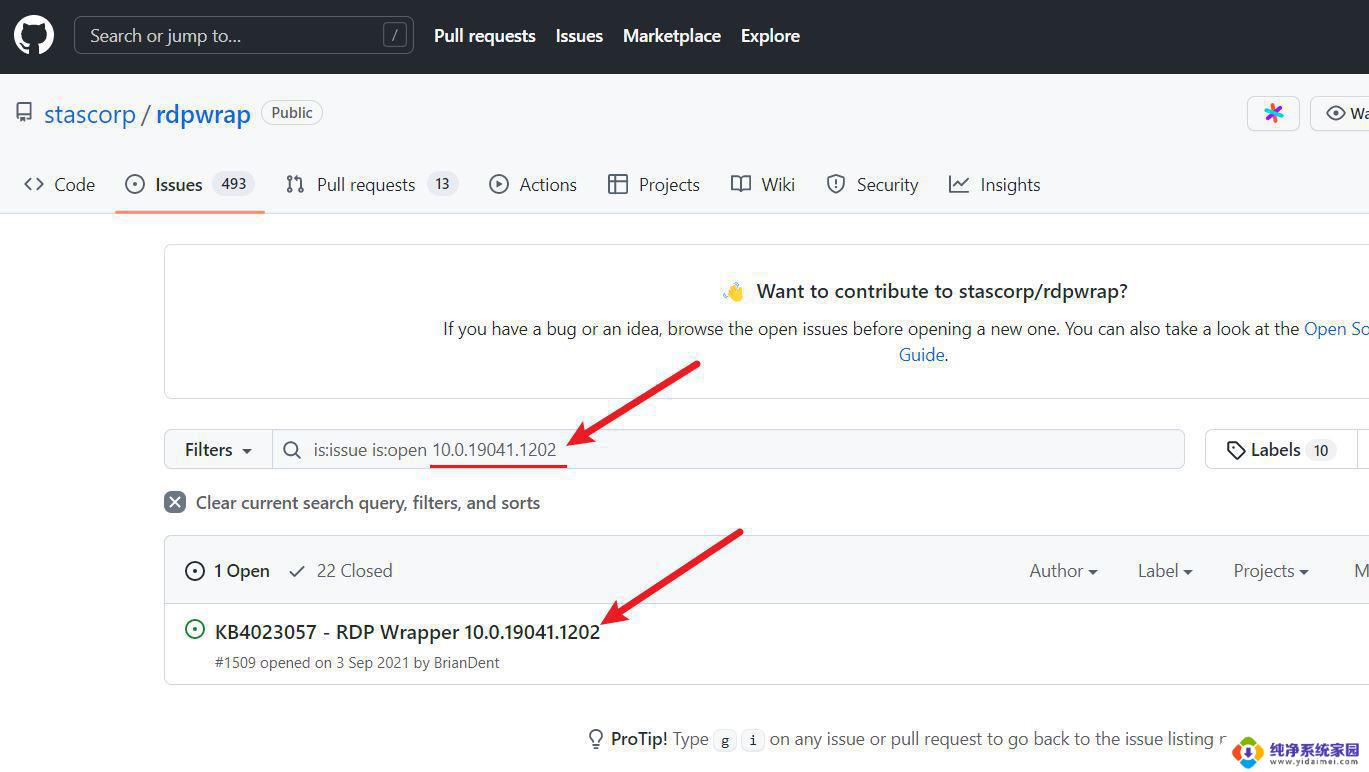Expand the Author filter dropdown
The width and height of the screenshot is (1369, 772).
tap(1063, 571)
